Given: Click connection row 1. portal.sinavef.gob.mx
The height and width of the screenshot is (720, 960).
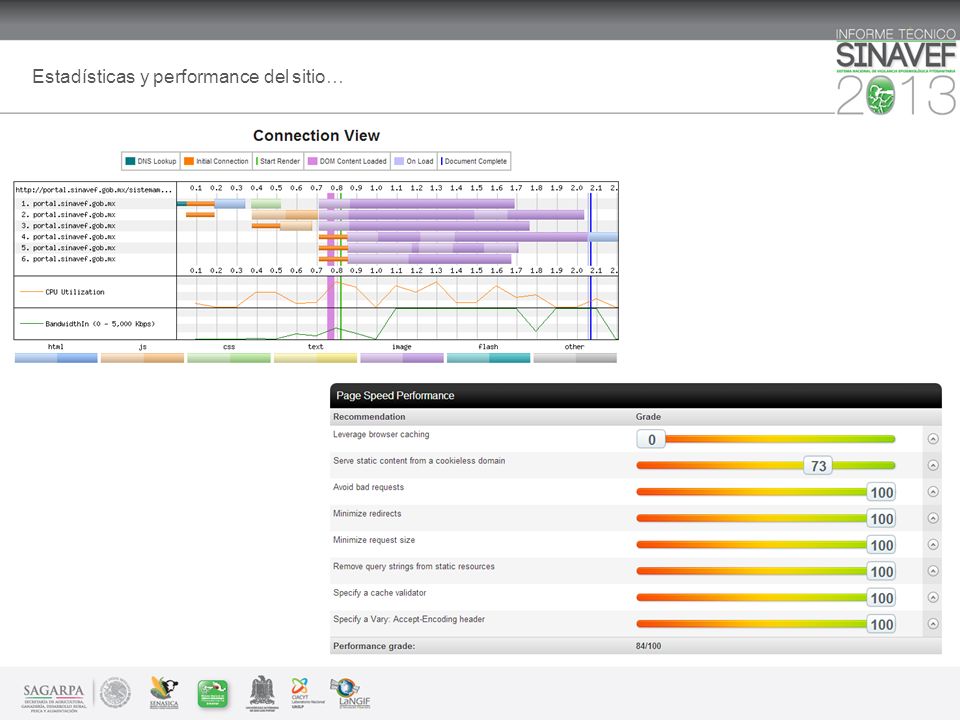Looking at the screenshot, I should [x=68, y=203].
